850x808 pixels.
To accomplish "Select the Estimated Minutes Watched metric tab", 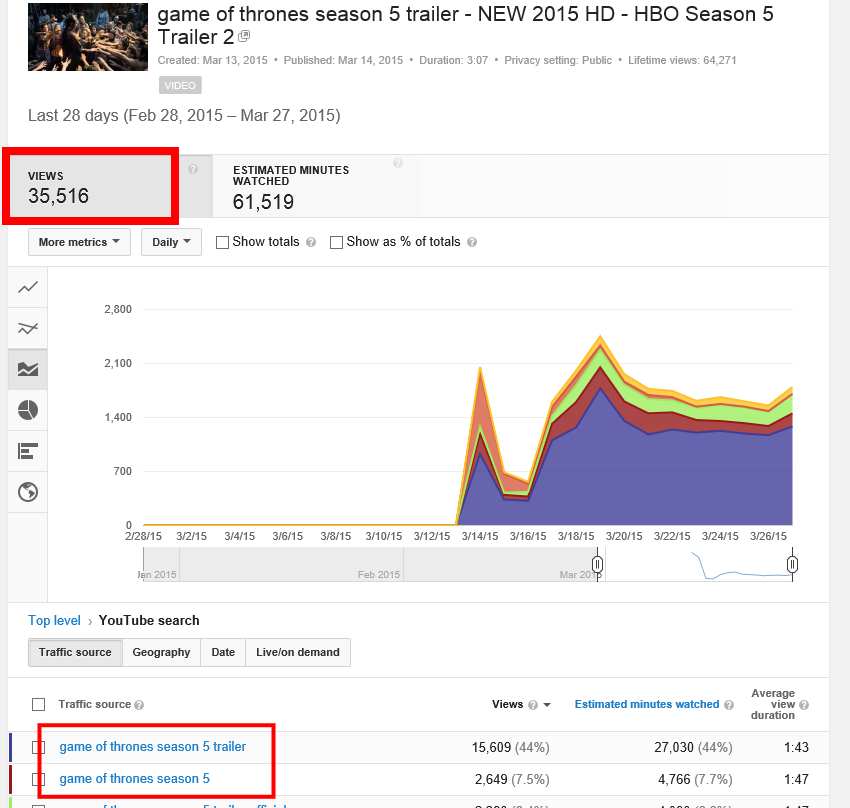I will [314, 186].
